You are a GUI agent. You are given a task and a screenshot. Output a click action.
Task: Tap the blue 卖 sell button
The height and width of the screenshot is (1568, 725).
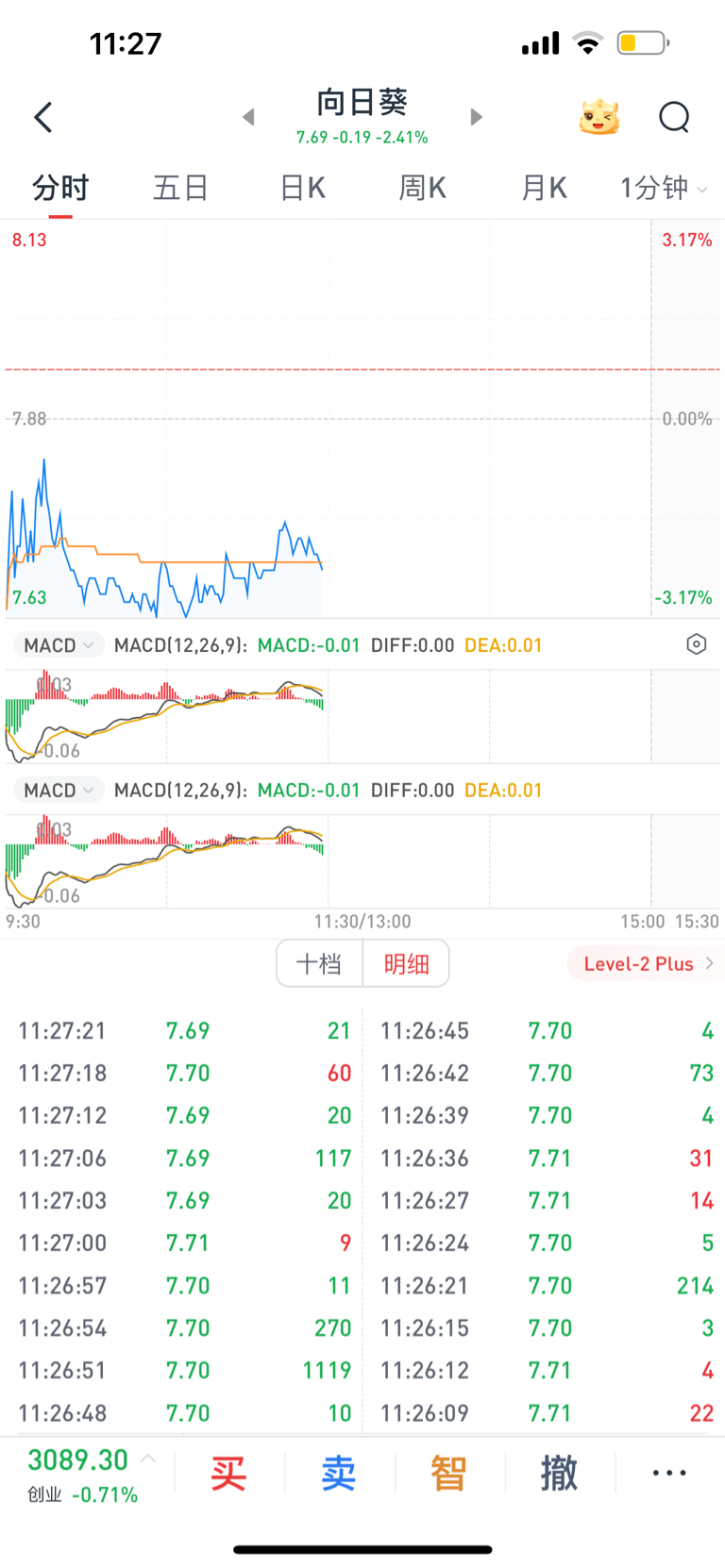(338, 1473)
